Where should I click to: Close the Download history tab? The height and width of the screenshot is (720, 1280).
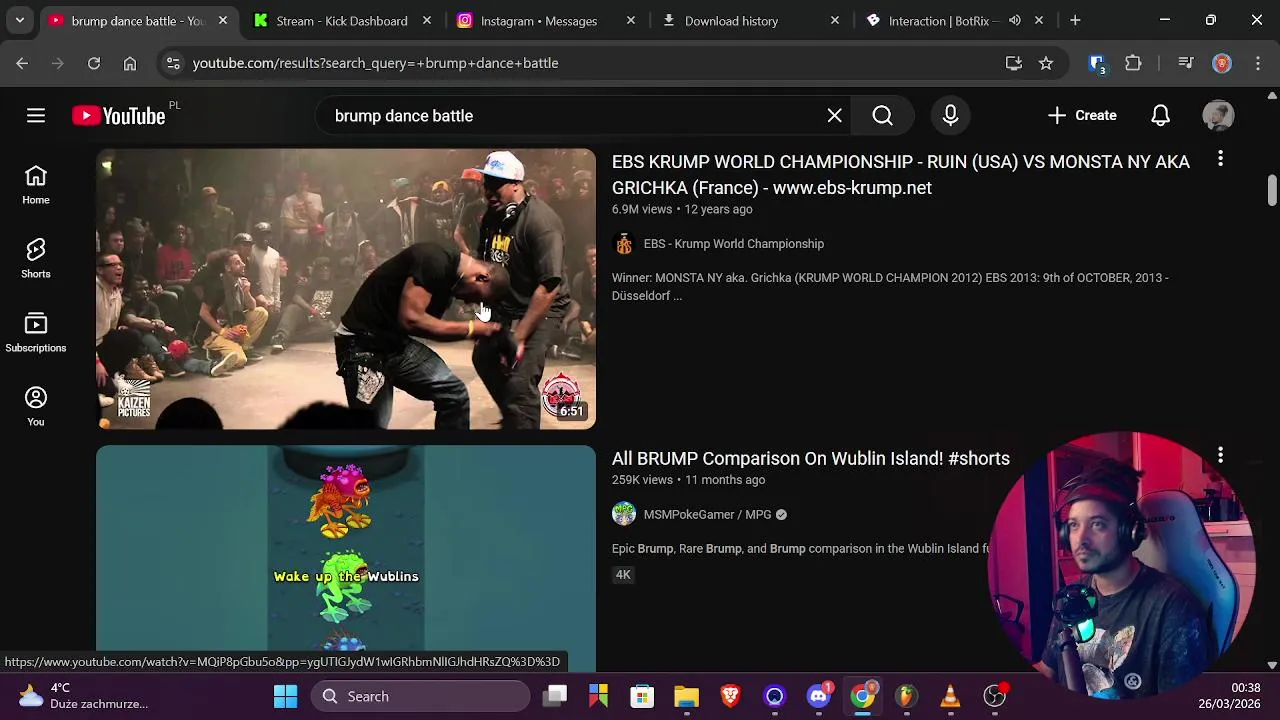(x=835, y=20)
